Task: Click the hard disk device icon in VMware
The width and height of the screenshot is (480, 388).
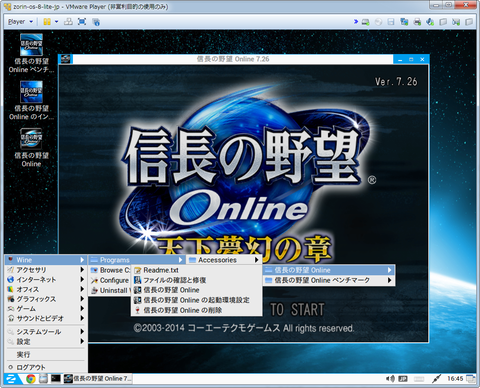Action: coord(366,22)
